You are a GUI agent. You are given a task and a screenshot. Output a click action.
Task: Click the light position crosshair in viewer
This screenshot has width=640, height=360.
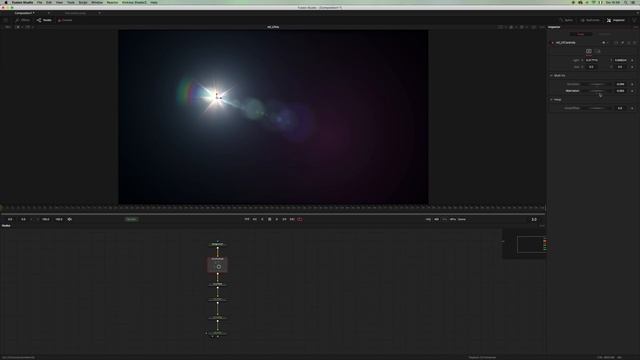[x=217, y=97]
